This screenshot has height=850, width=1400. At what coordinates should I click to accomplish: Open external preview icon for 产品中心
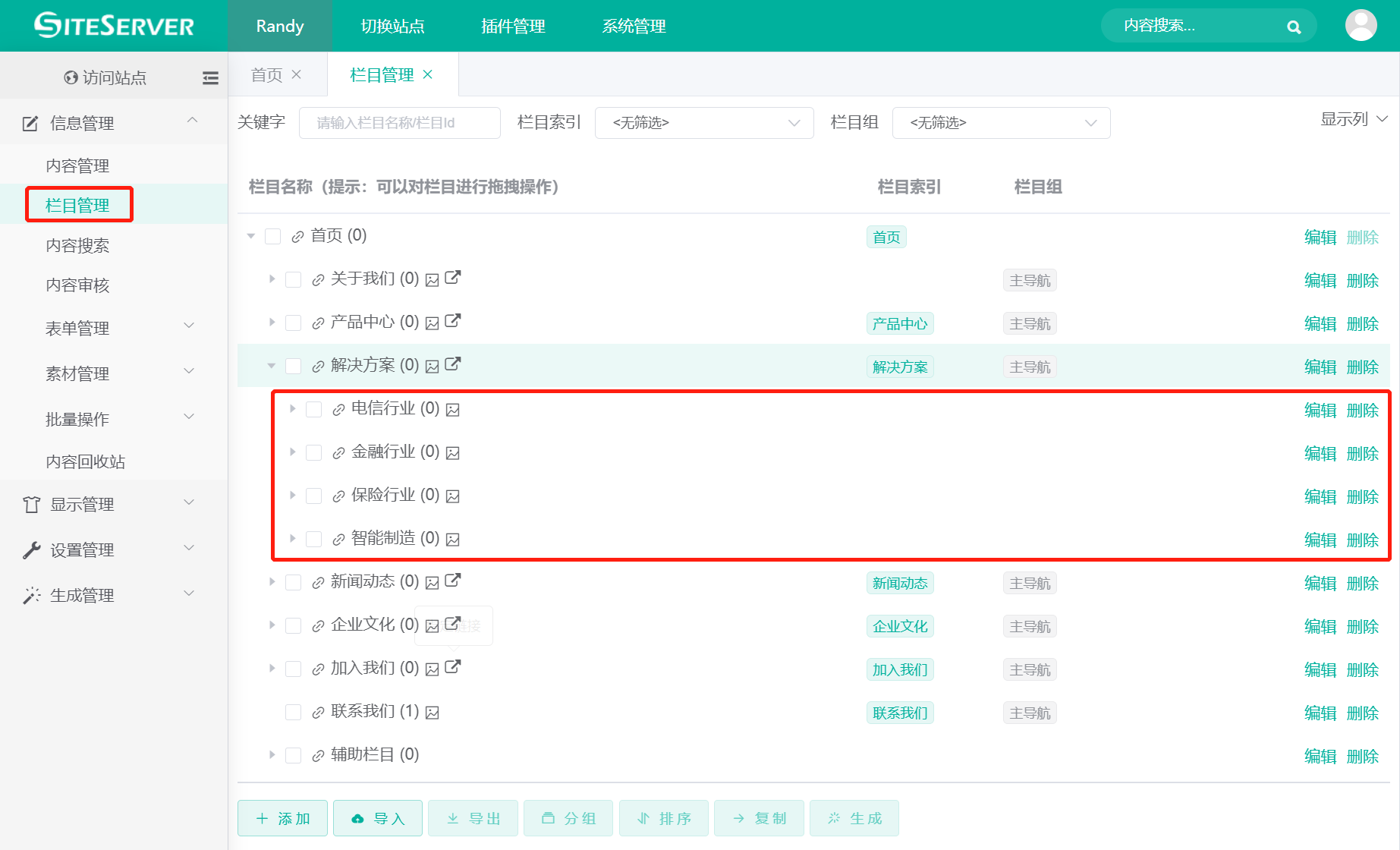452,321
